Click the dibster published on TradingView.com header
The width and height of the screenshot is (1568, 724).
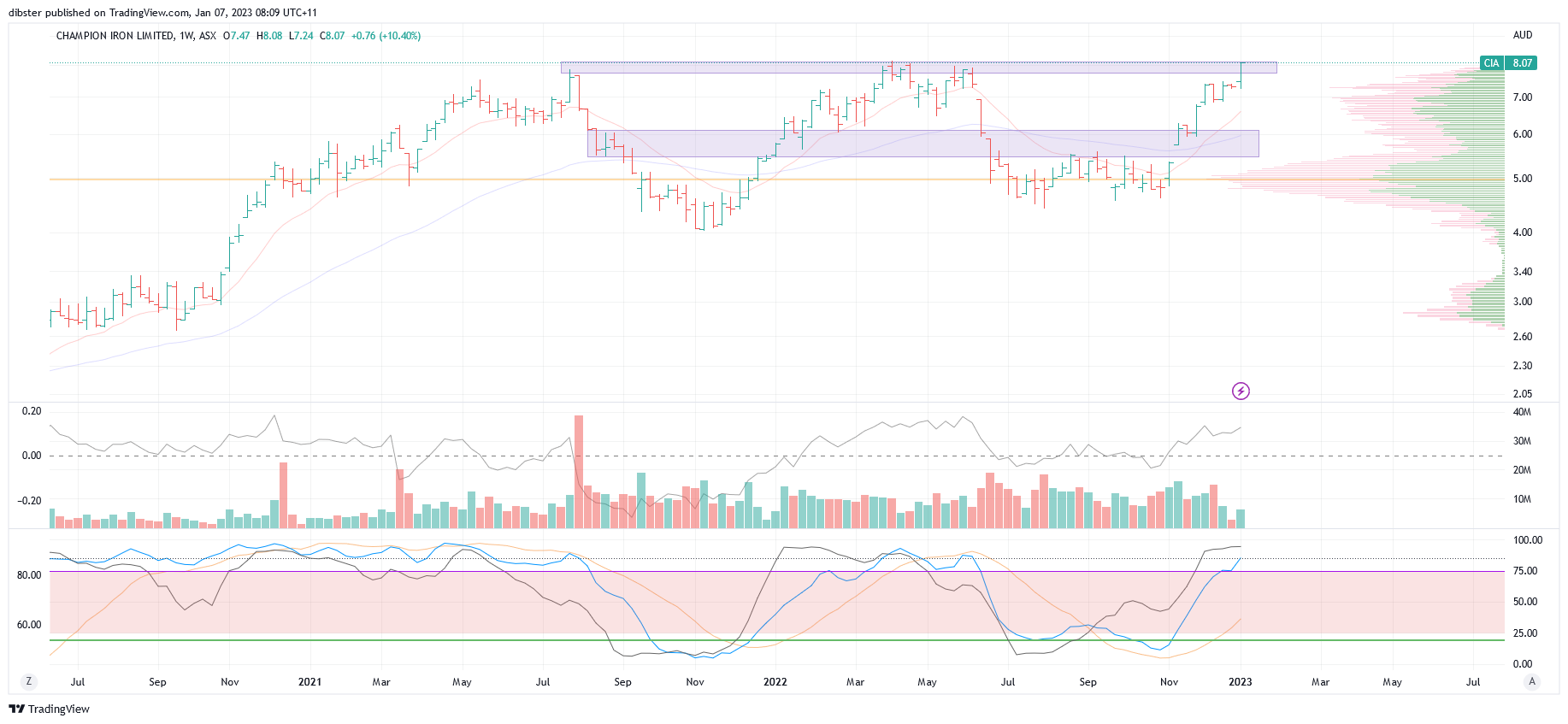pyautogui.click(x=162, y=13)
